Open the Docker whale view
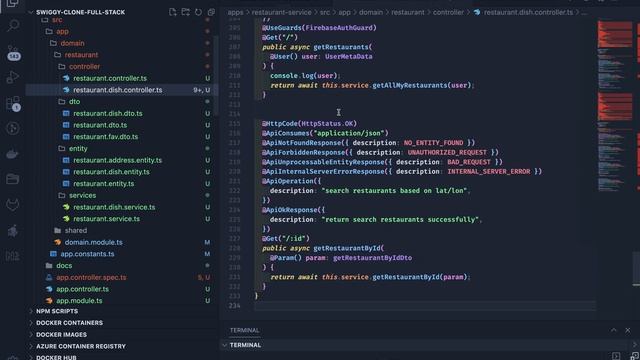Screen dimensions: 640x360 (13, 154)
